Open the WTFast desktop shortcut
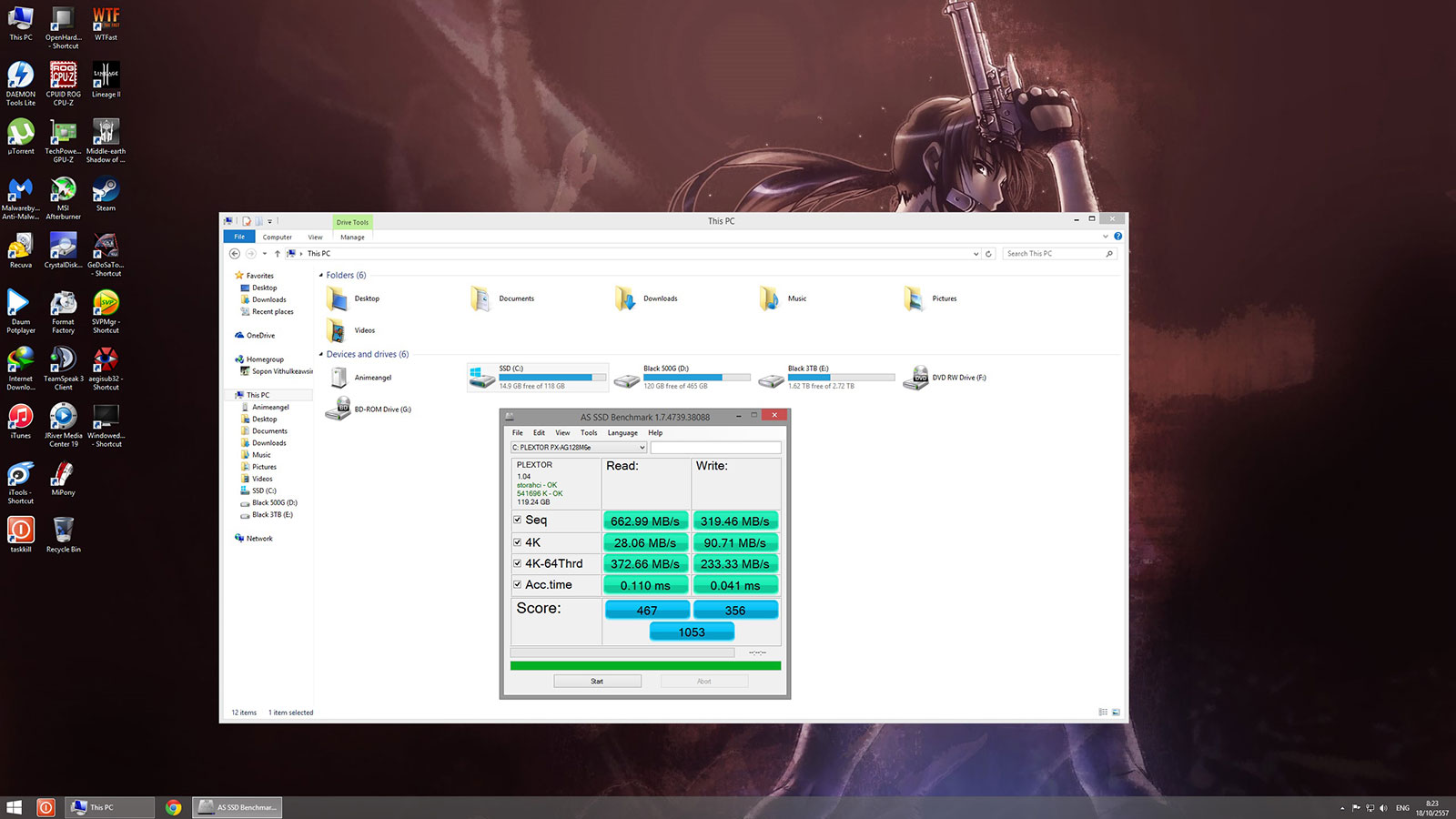 click(x=106, y=24)
